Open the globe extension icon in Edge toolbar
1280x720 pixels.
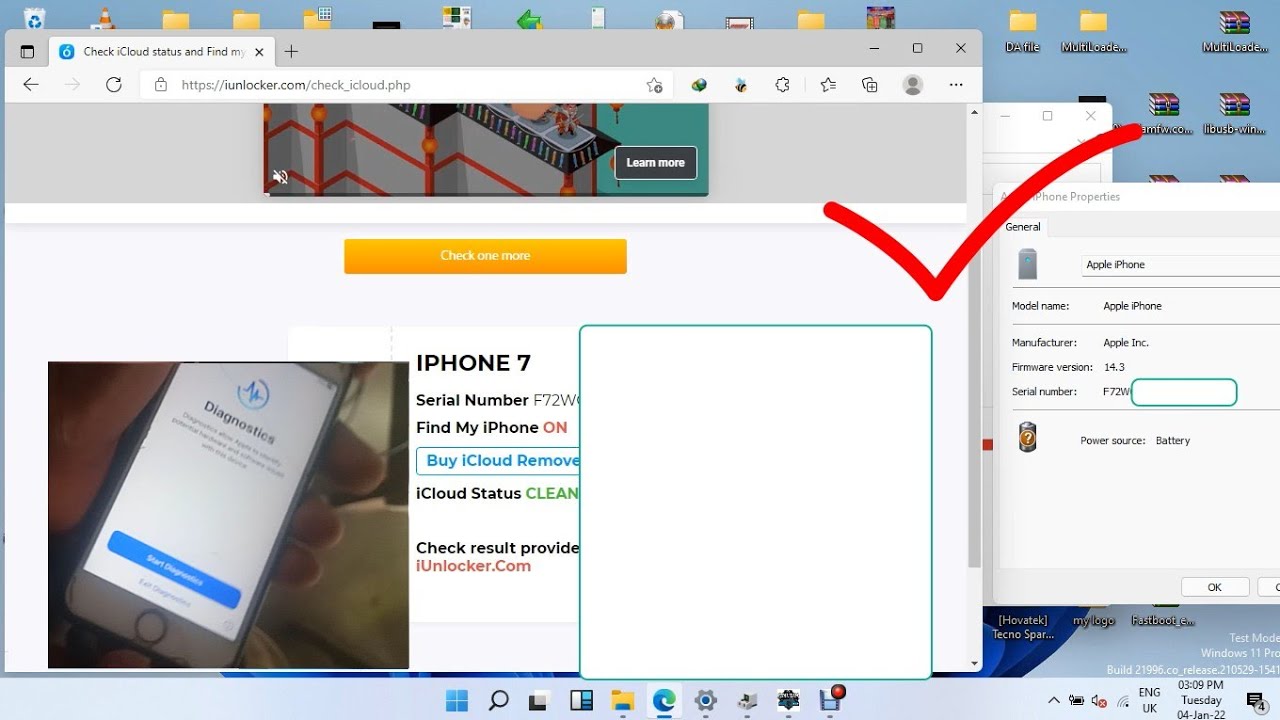tap(699, 85)
